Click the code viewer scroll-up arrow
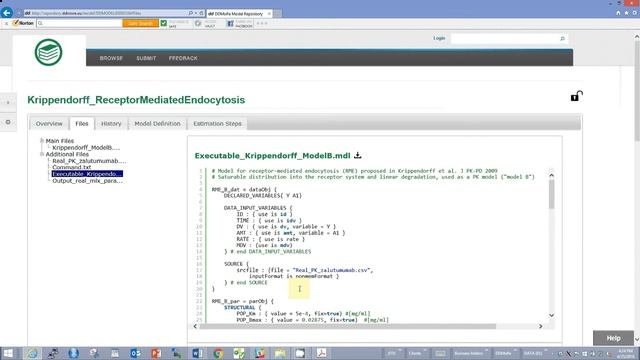This screenshot has height=360, width=640. point(551,175)
